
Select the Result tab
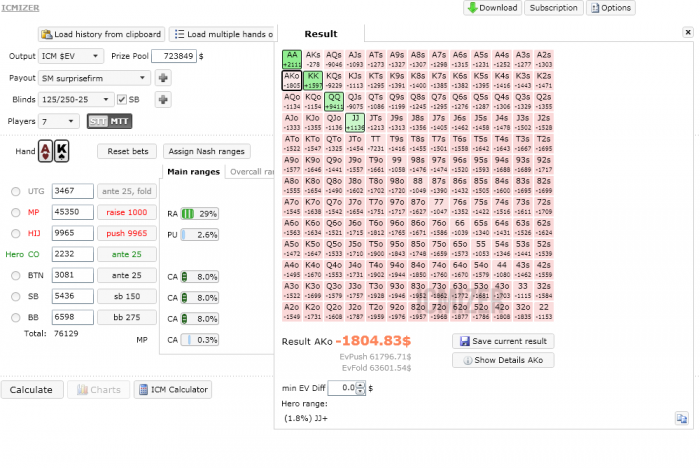coord(321,34)
